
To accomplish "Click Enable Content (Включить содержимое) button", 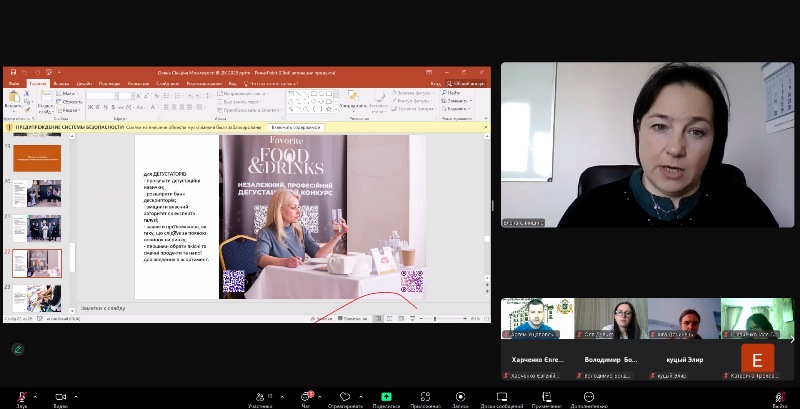I will tap(295, 127).
